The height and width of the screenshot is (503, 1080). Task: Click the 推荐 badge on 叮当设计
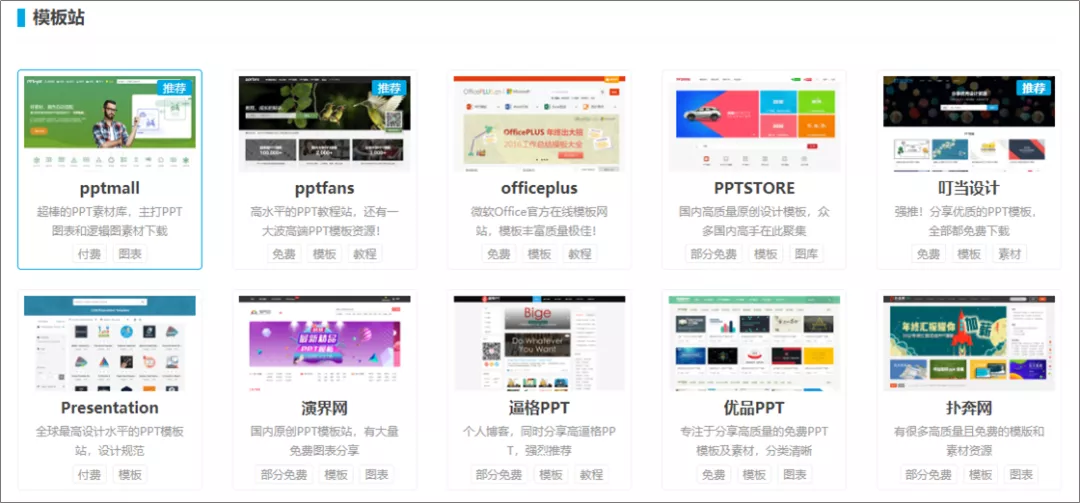(x=1034, y=88)
